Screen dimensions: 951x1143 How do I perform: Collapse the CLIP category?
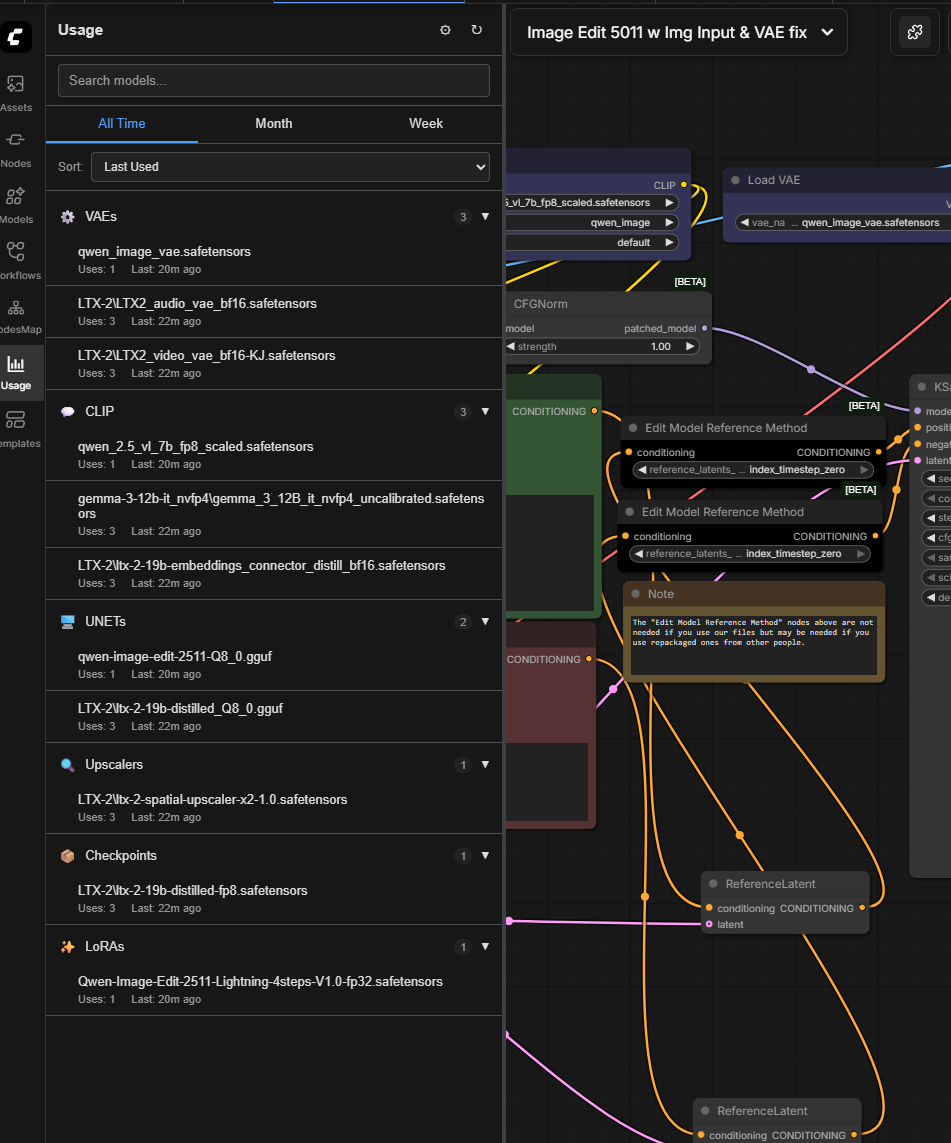click(485, 411)
